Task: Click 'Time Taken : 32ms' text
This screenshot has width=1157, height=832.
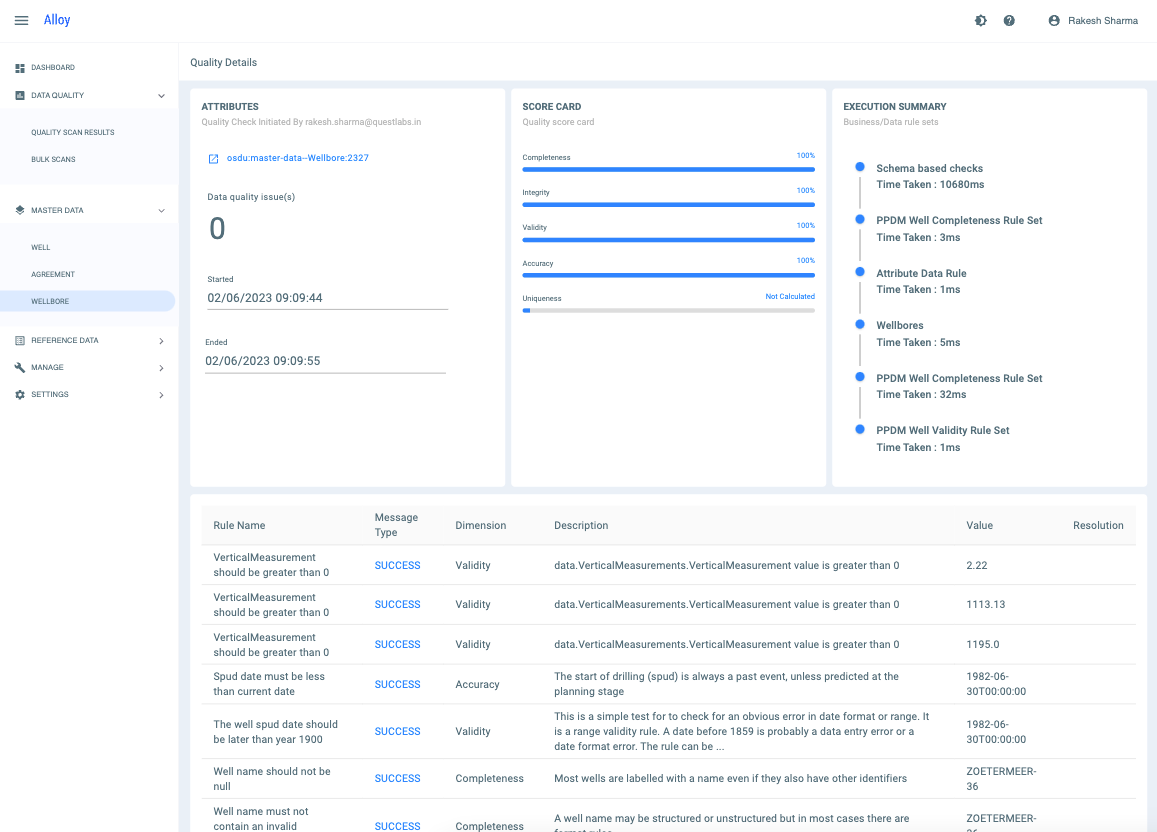Action: pos(921,395)
